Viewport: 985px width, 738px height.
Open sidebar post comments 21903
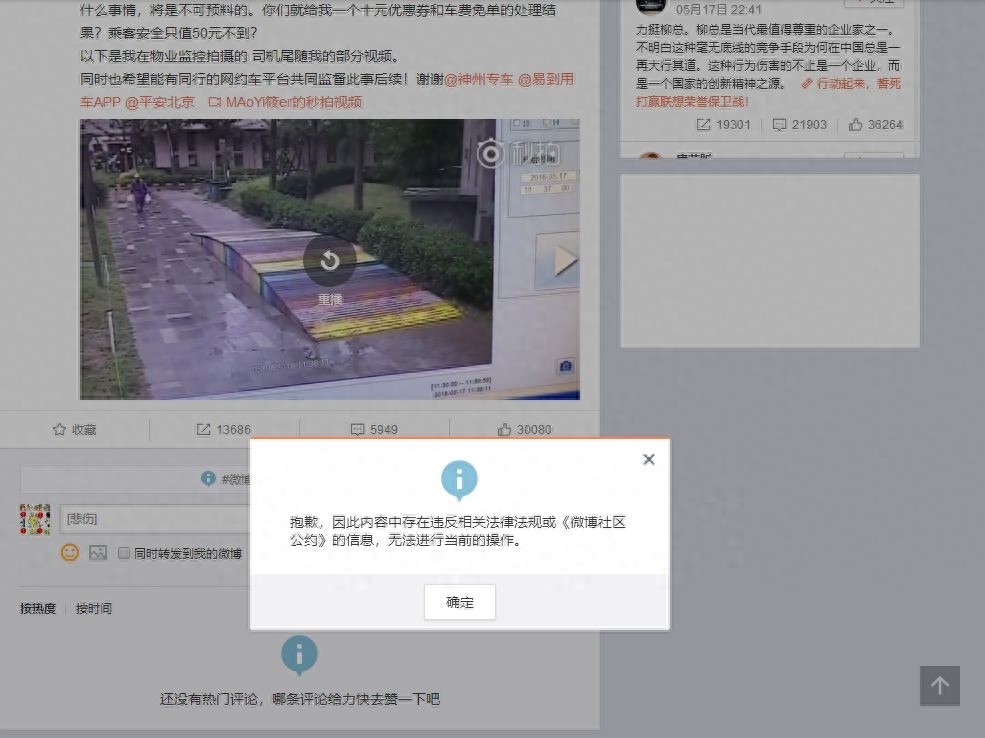(800, 124)
